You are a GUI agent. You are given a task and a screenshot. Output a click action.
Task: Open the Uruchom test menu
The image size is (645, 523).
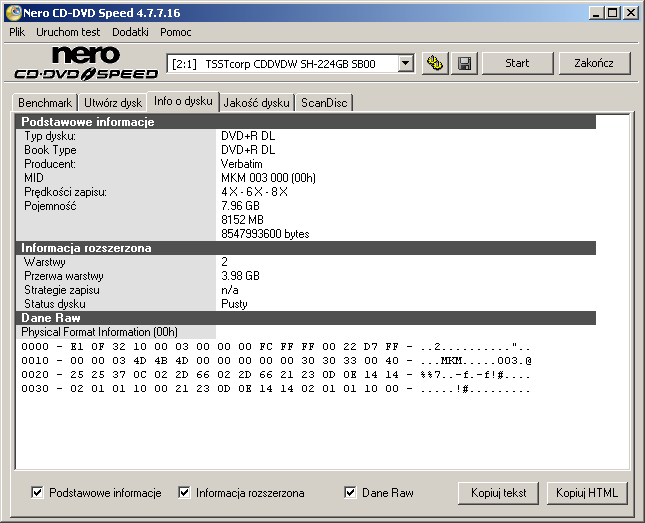(68, 32)
